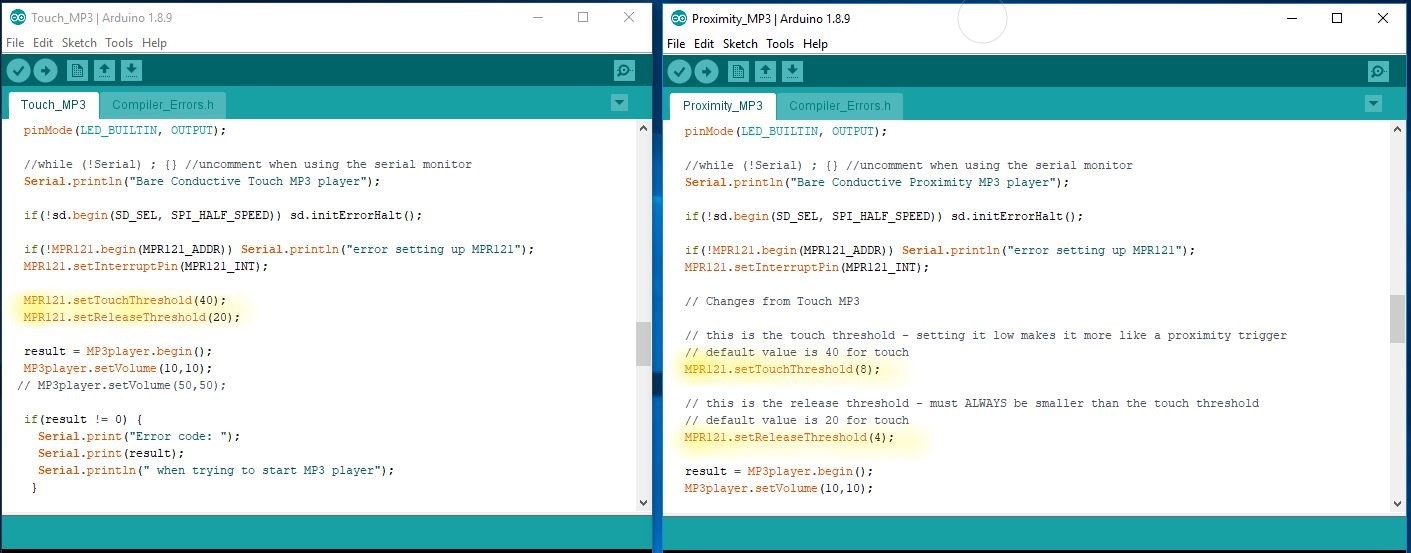Click line MPR121.setReleaseThreshold(4);
This screenshot has width=1411, height=553.
[x=789, y=437]
